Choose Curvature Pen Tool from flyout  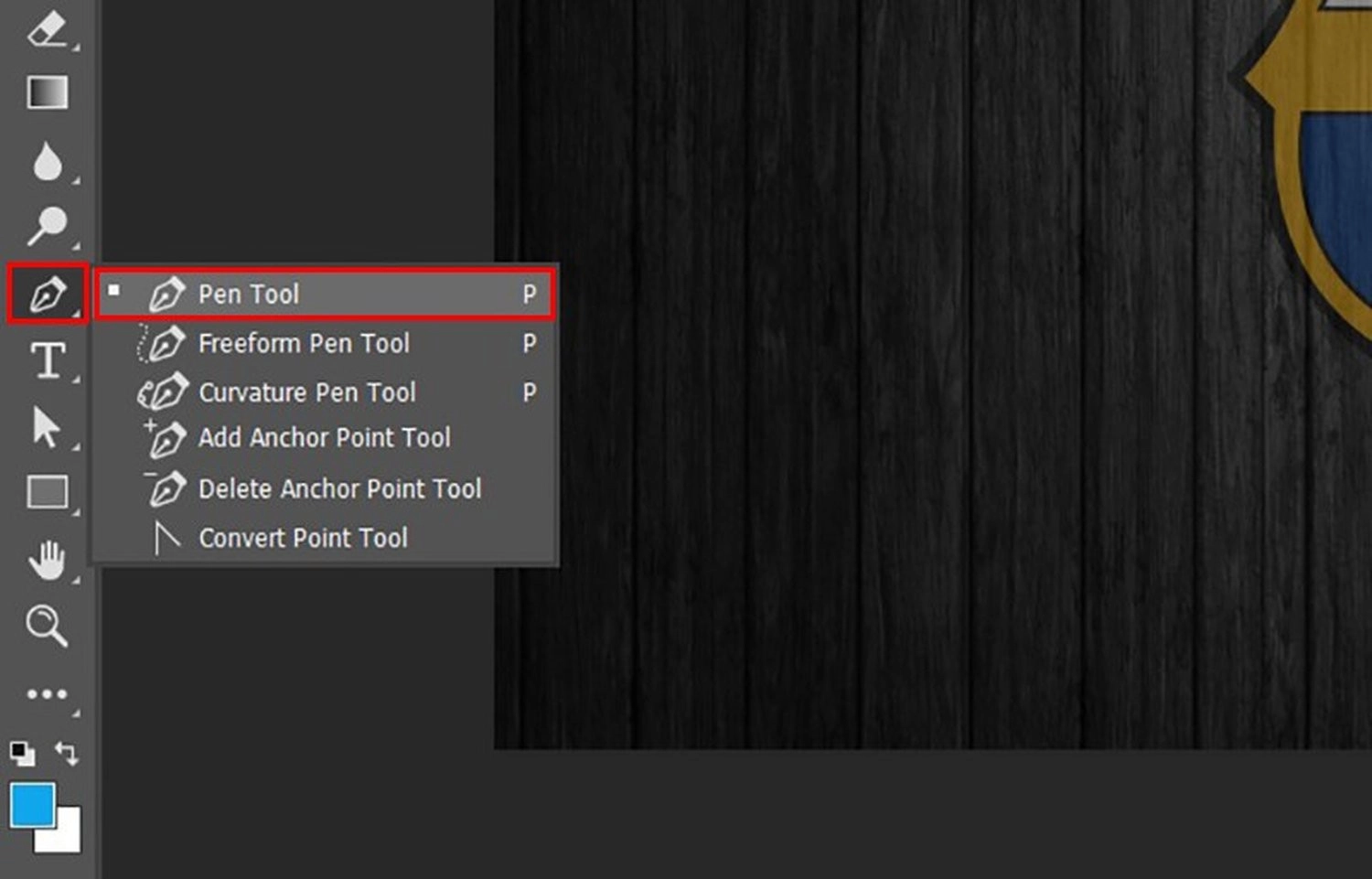[x=325, y=392]
